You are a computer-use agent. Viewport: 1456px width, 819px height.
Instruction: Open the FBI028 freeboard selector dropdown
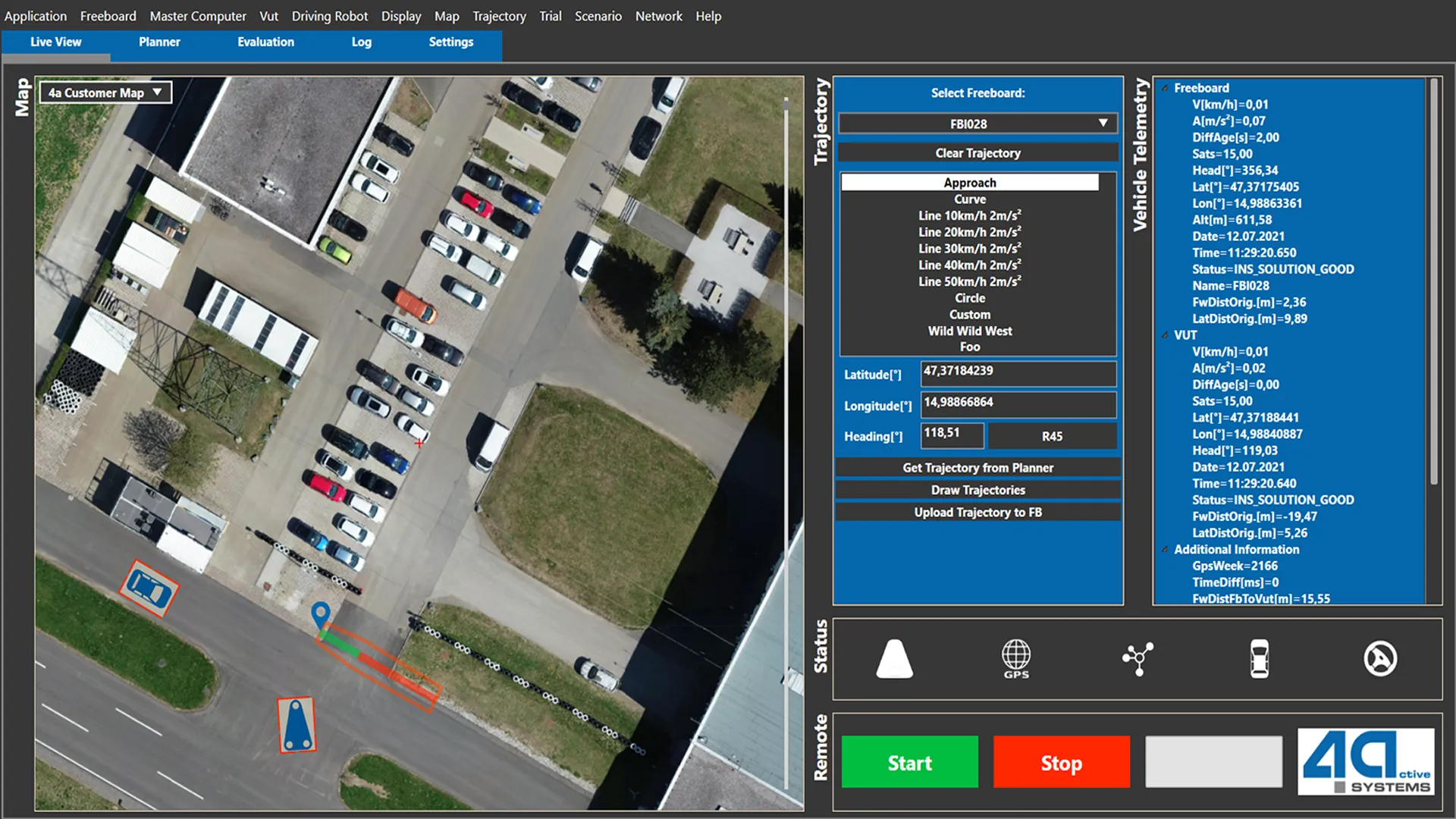tap(977, 124)
